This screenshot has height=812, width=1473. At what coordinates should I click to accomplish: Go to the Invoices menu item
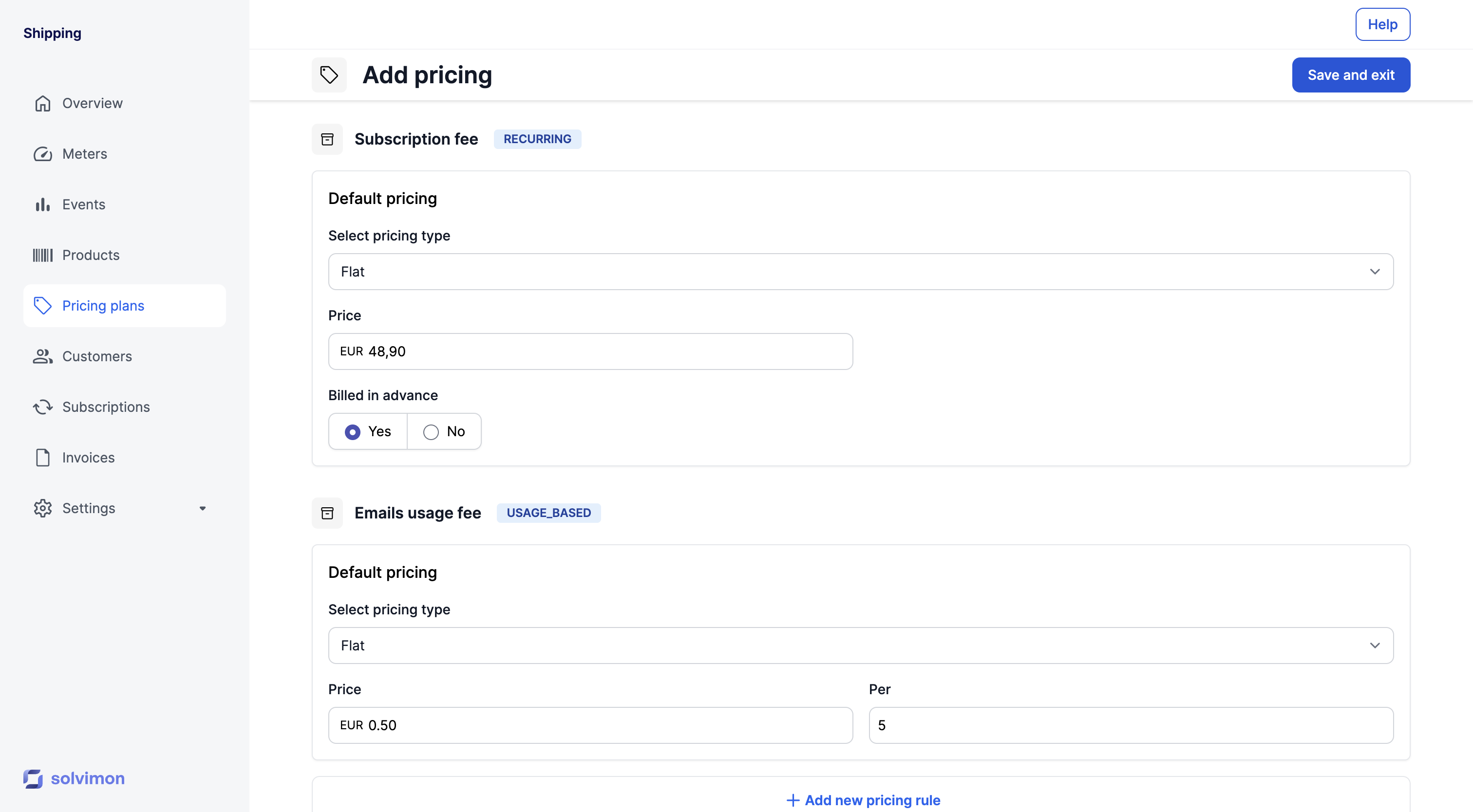click(88, 458)
